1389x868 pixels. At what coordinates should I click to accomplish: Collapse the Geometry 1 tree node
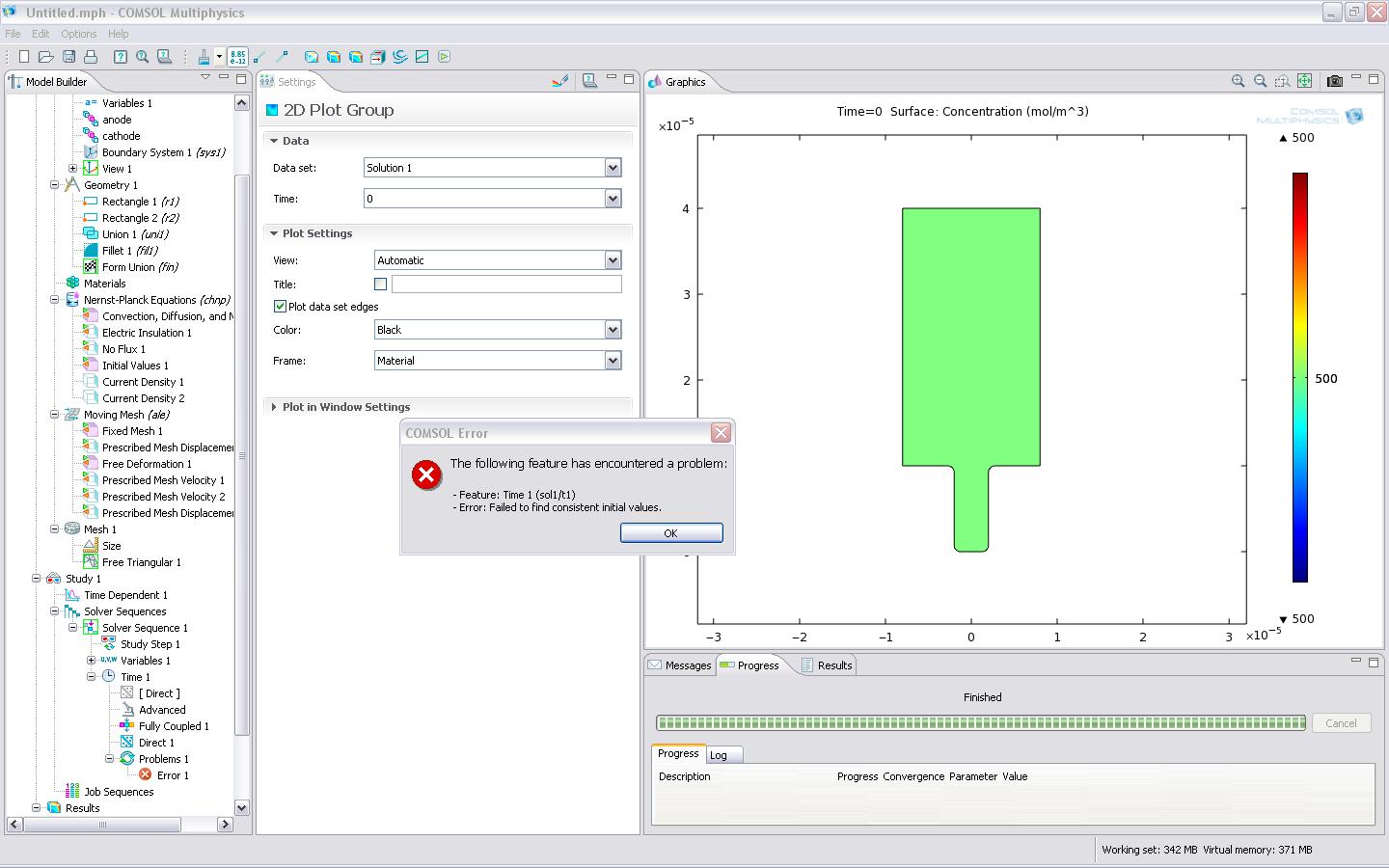(x=55, y=185)
